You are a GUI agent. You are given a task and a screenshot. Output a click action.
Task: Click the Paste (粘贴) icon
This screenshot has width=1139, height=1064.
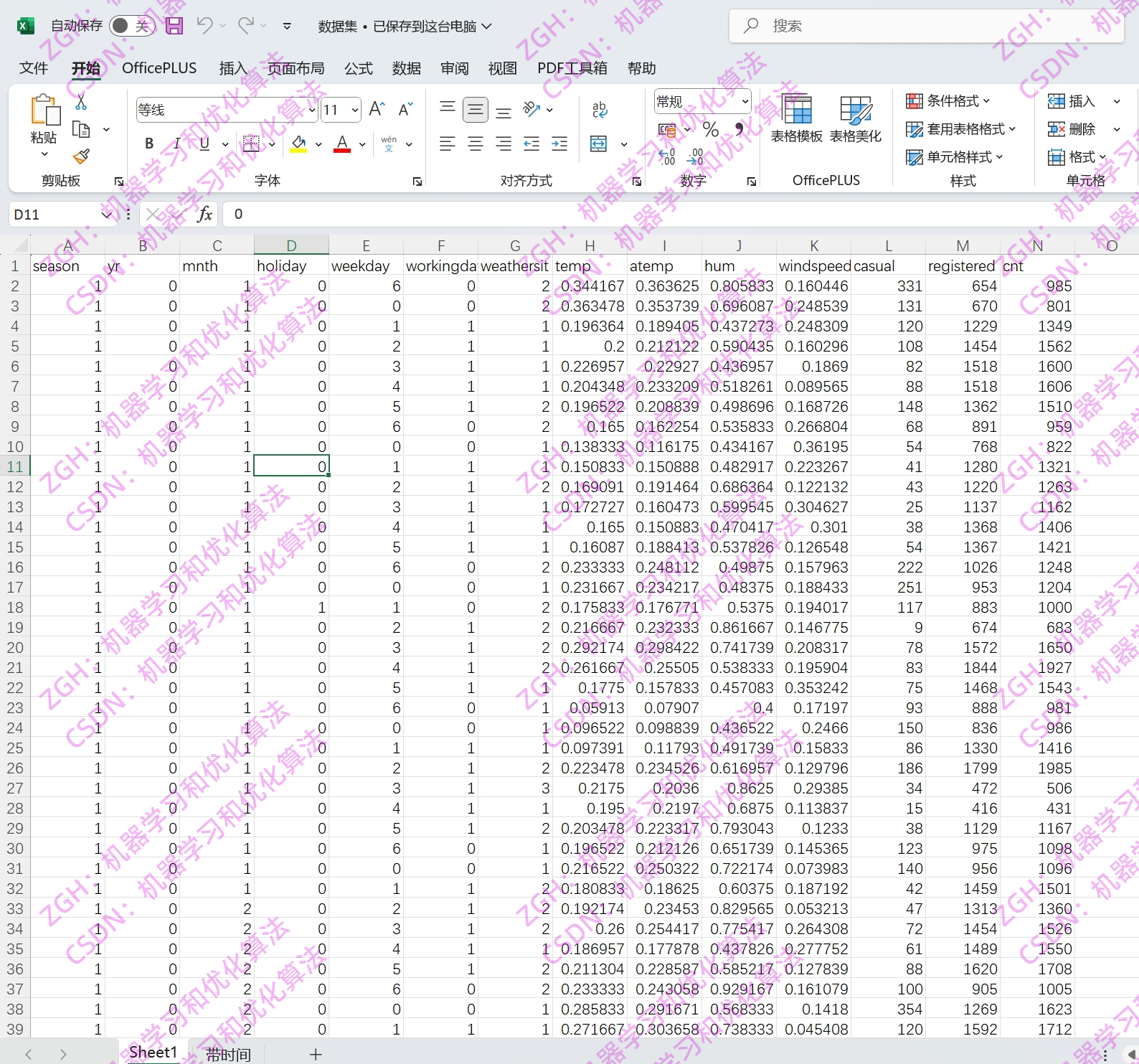coord(44,111)
